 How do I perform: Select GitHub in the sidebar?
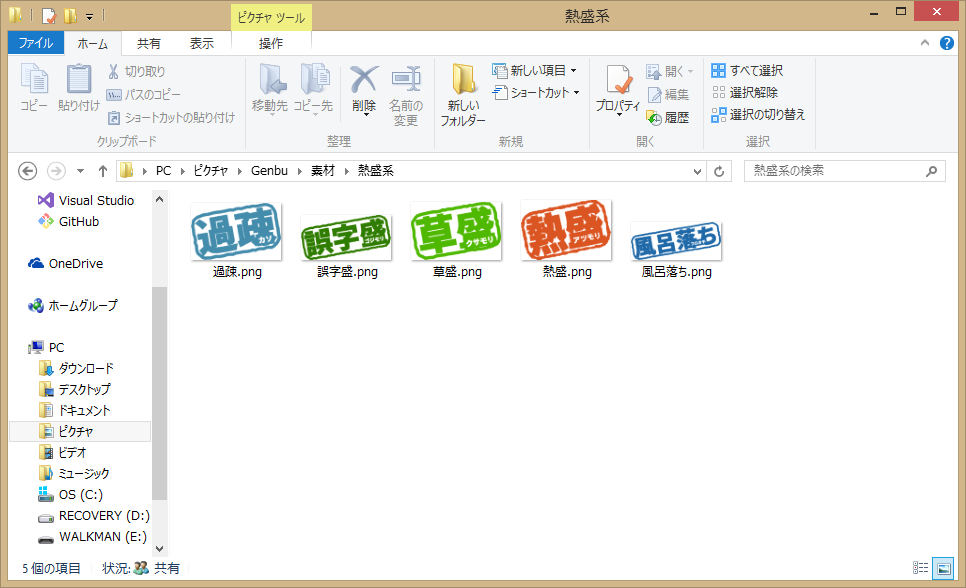pos(78,222)
